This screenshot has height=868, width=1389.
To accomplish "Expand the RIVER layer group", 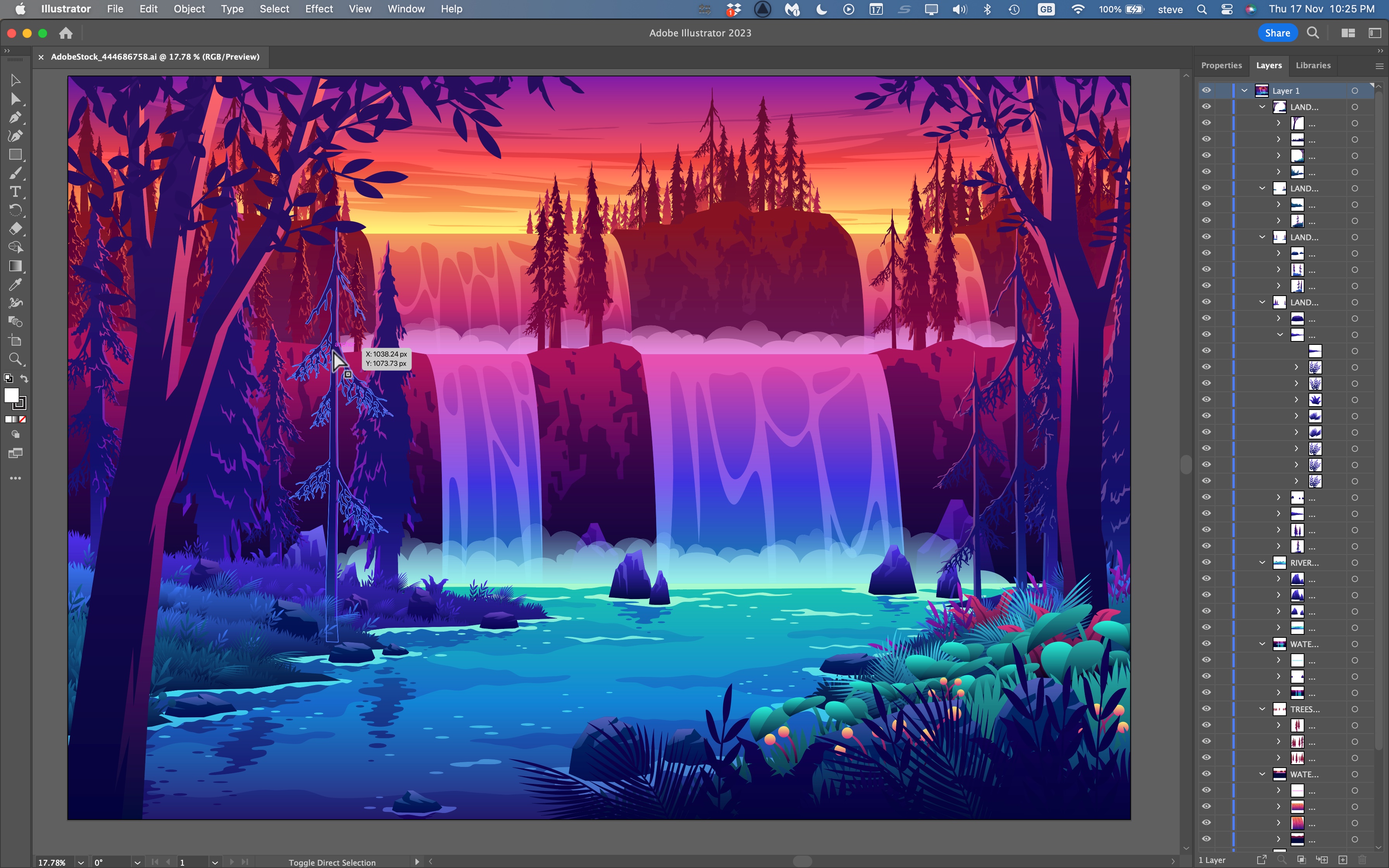I will [1263, 562].
